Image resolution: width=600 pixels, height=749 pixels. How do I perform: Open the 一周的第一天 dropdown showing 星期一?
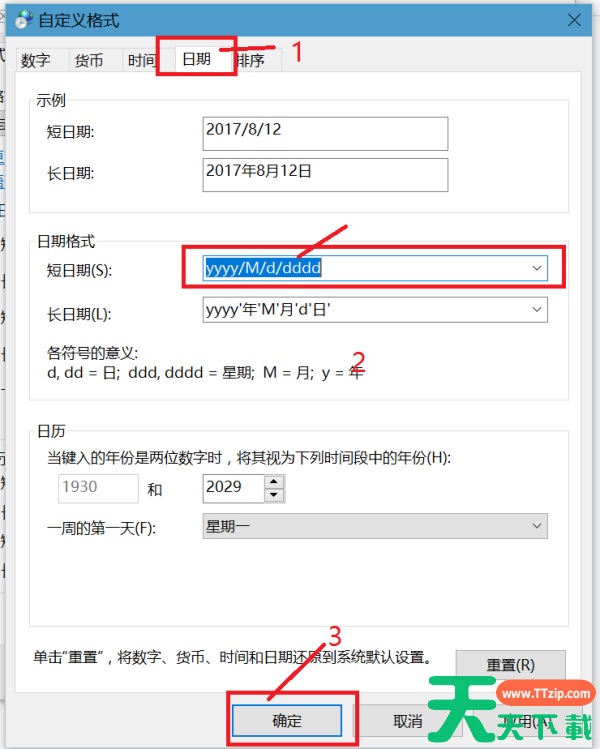[375, 526]
